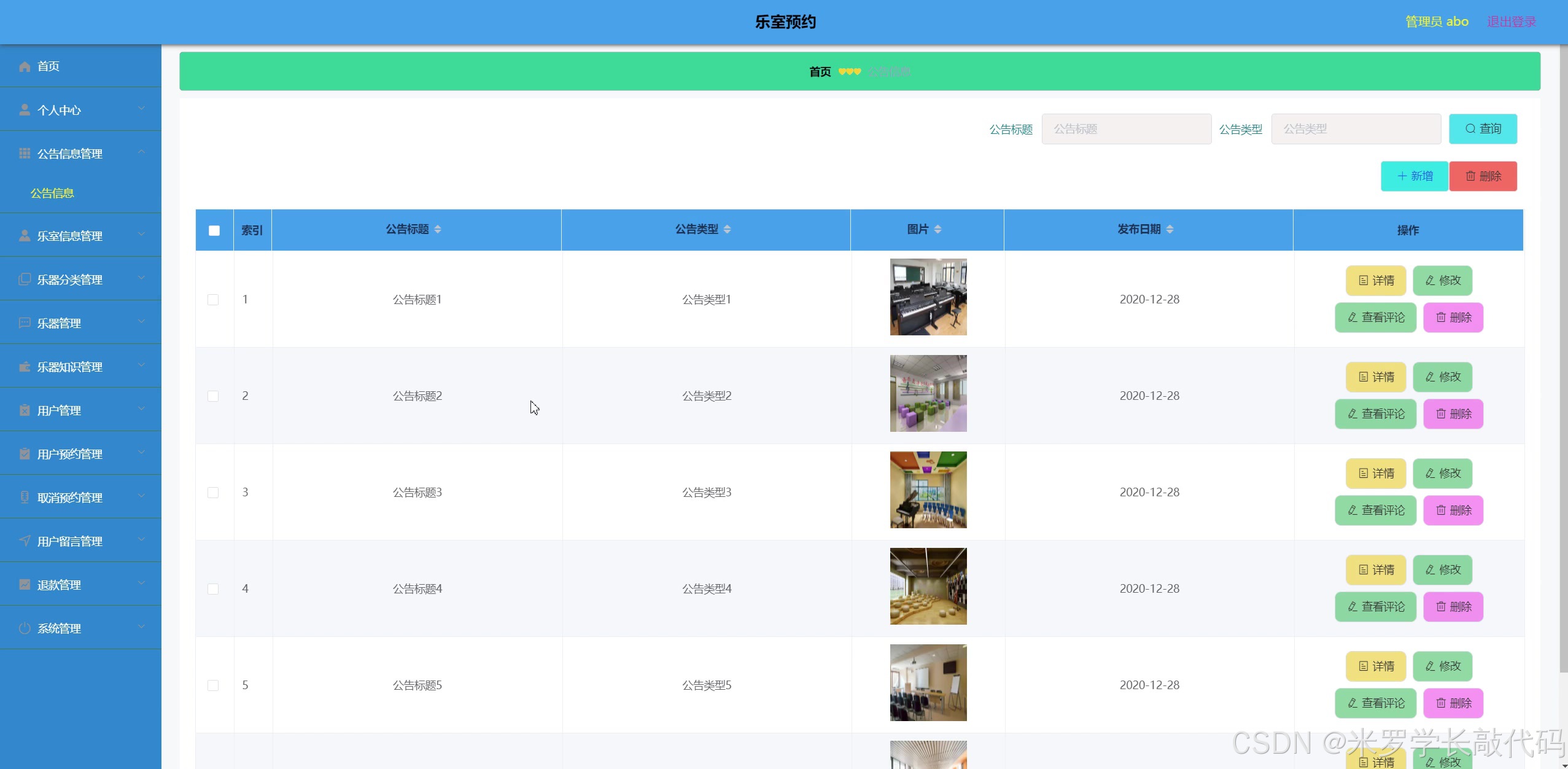Click the 公告标题 column sort arrows
1568x769 pixels.
pos(438,229)
